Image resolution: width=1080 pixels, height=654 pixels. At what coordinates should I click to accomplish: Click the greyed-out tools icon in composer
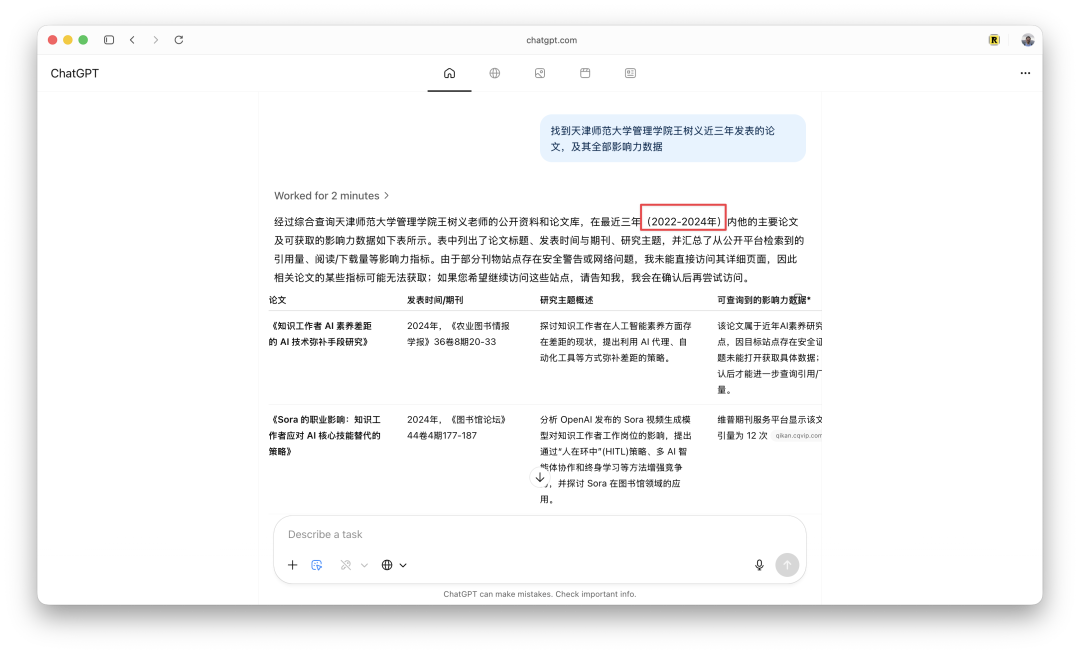tap(346, 565)
